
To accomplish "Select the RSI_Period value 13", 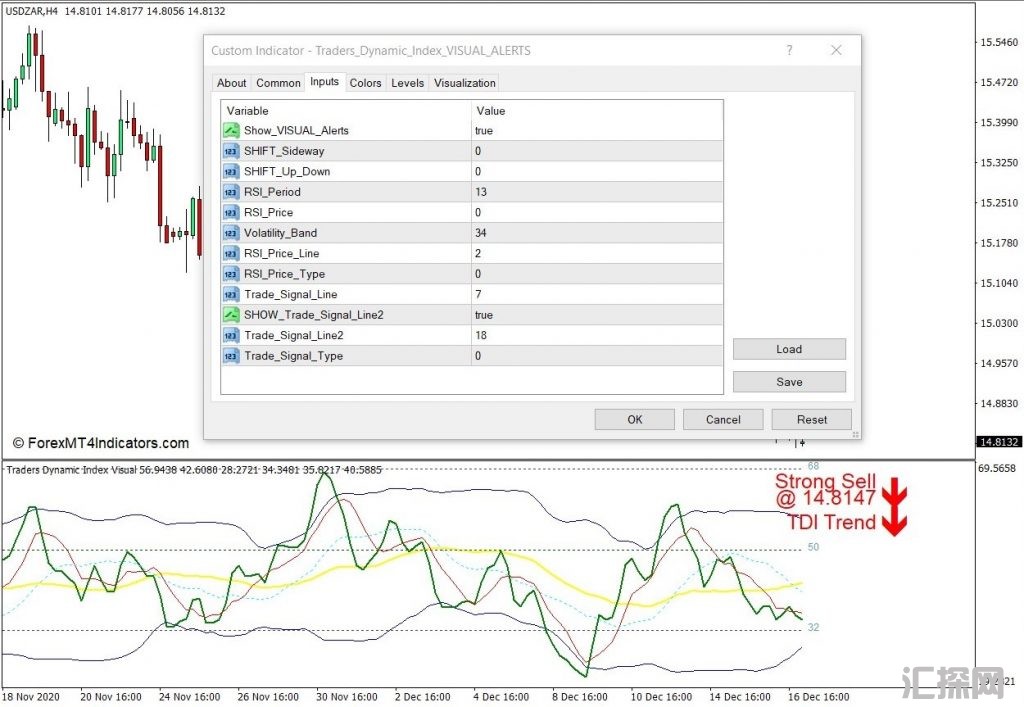I will coord(481,192).
